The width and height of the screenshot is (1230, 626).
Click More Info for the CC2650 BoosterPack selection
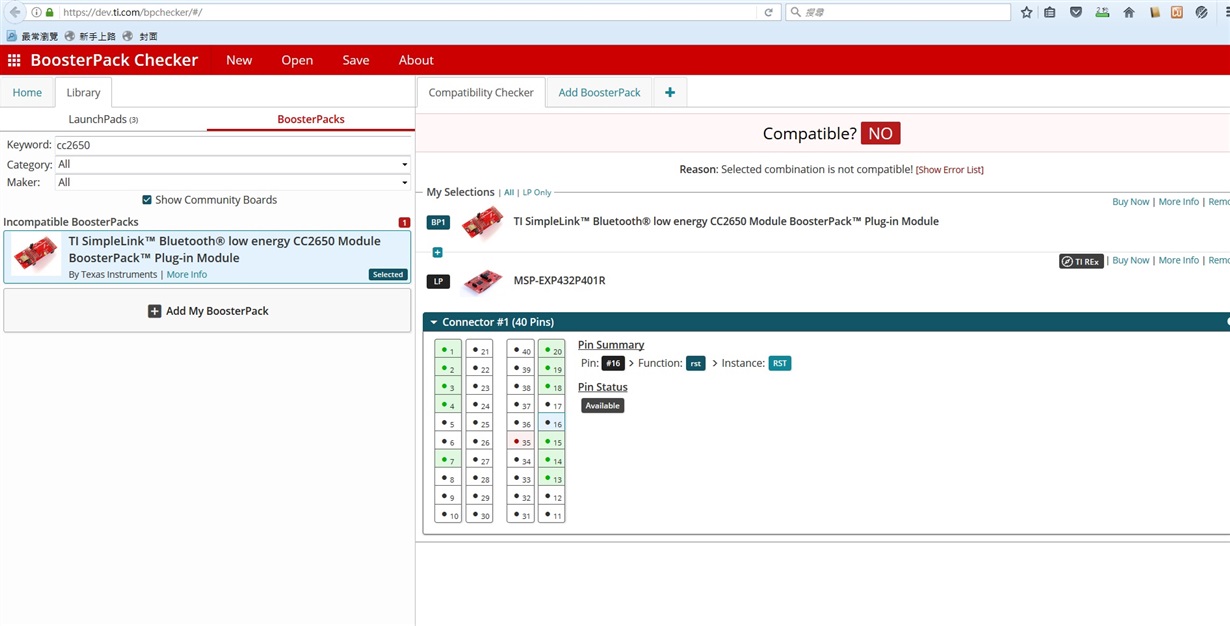(x=1179, y=202)
